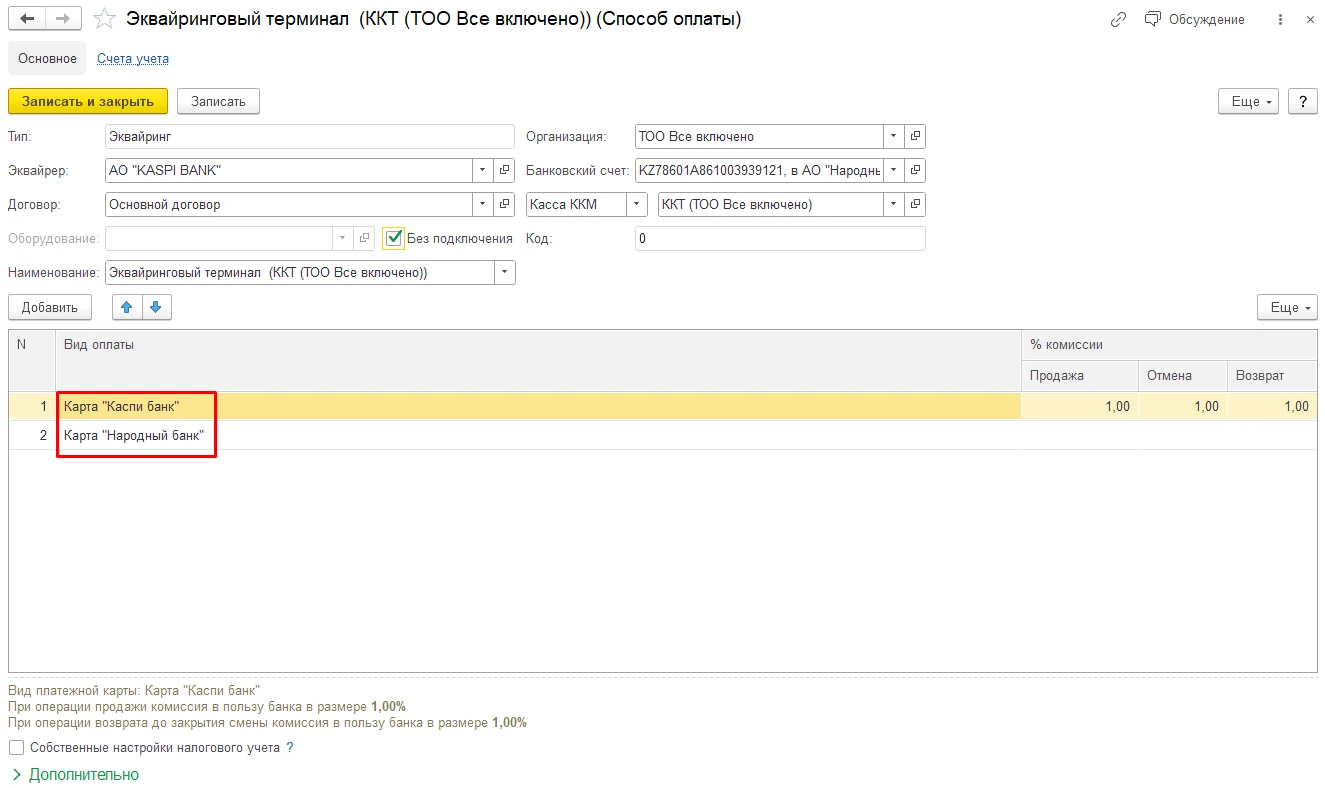This screenshot has height=788, width=1325.
Task: Open the Договор dropdown arrow
Action: click(483, 205)
